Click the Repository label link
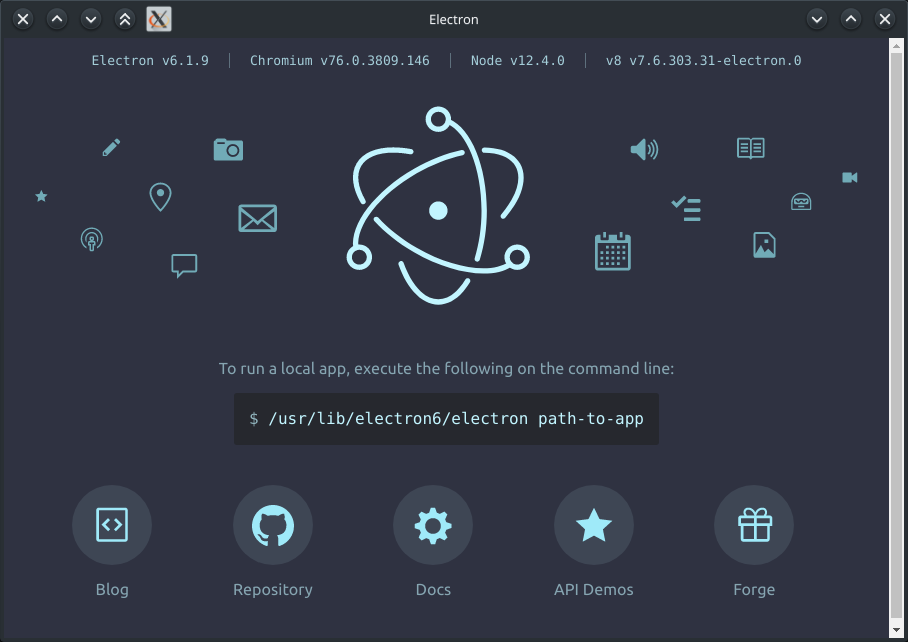The width and height of the screenshot is (908, 642). [x=273, y=590]
